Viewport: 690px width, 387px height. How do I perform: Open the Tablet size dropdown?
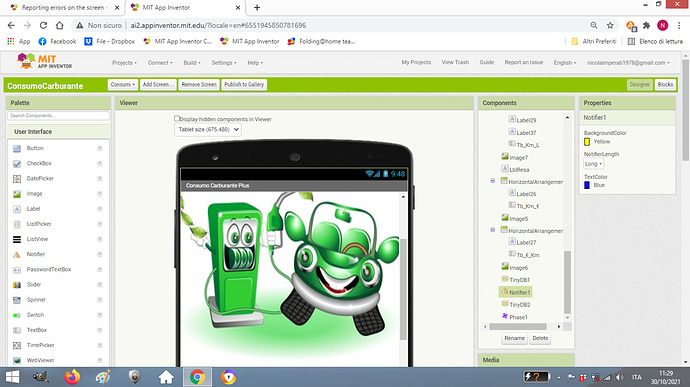pos(208,129)
